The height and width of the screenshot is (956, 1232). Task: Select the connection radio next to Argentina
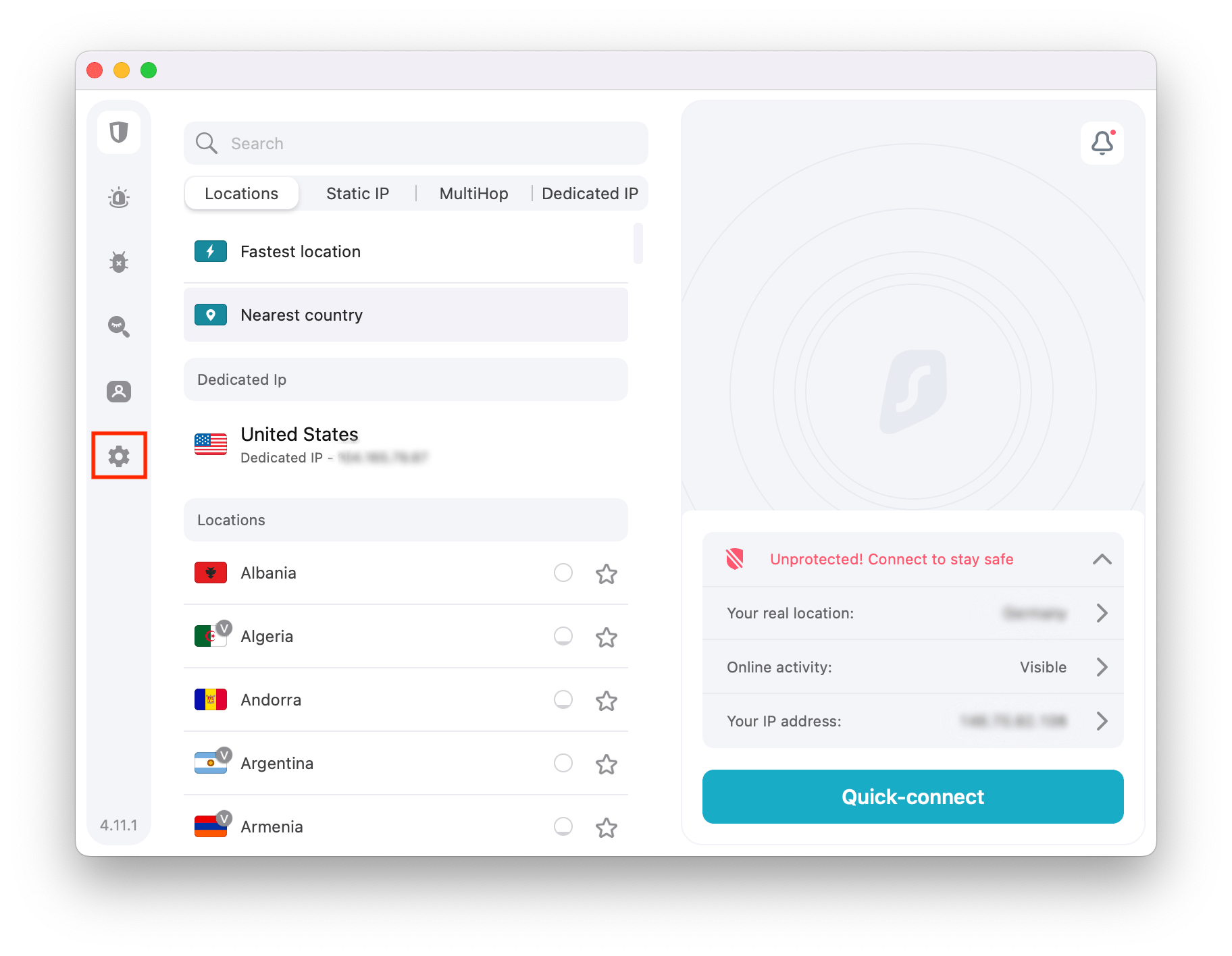[563, 763]
